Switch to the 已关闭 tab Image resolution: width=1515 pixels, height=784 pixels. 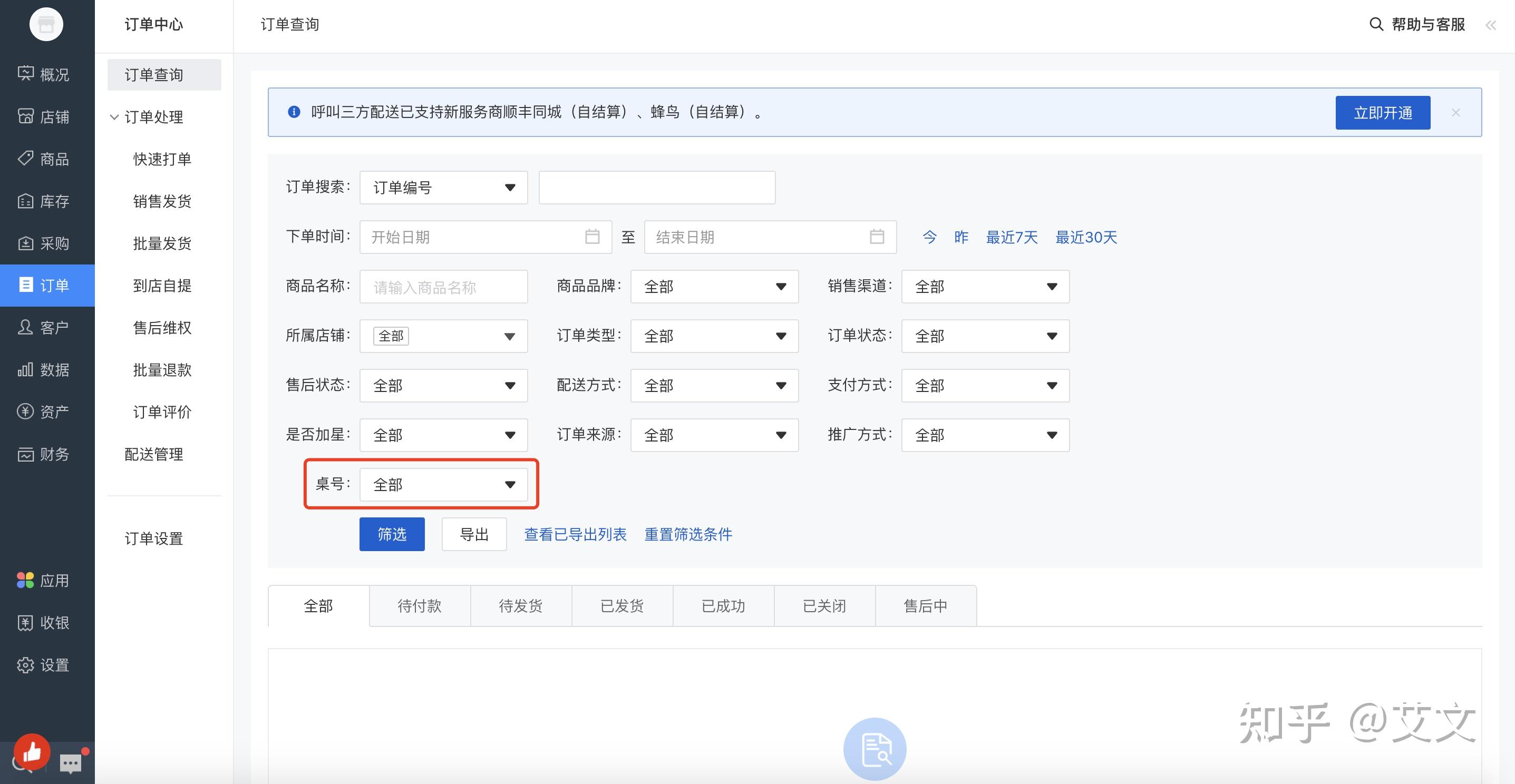click(824, 606)
